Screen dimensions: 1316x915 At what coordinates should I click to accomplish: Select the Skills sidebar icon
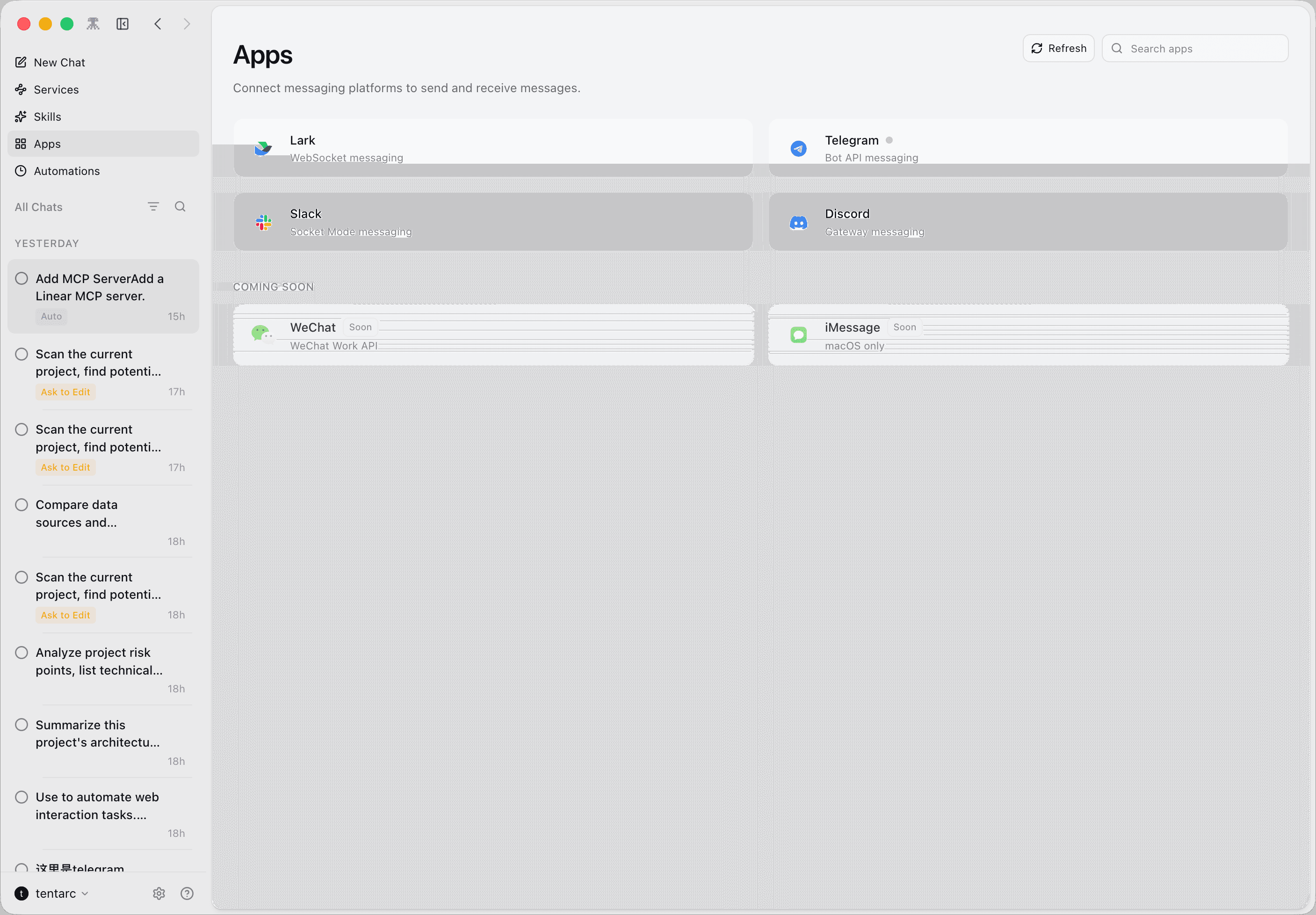pos(21,116)
